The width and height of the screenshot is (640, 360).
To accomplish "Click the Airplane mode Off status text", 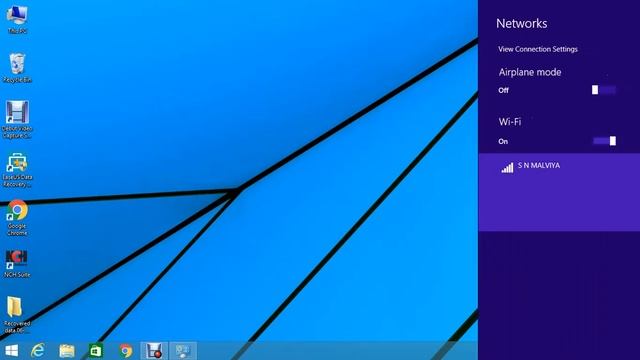I will point(503,90).
